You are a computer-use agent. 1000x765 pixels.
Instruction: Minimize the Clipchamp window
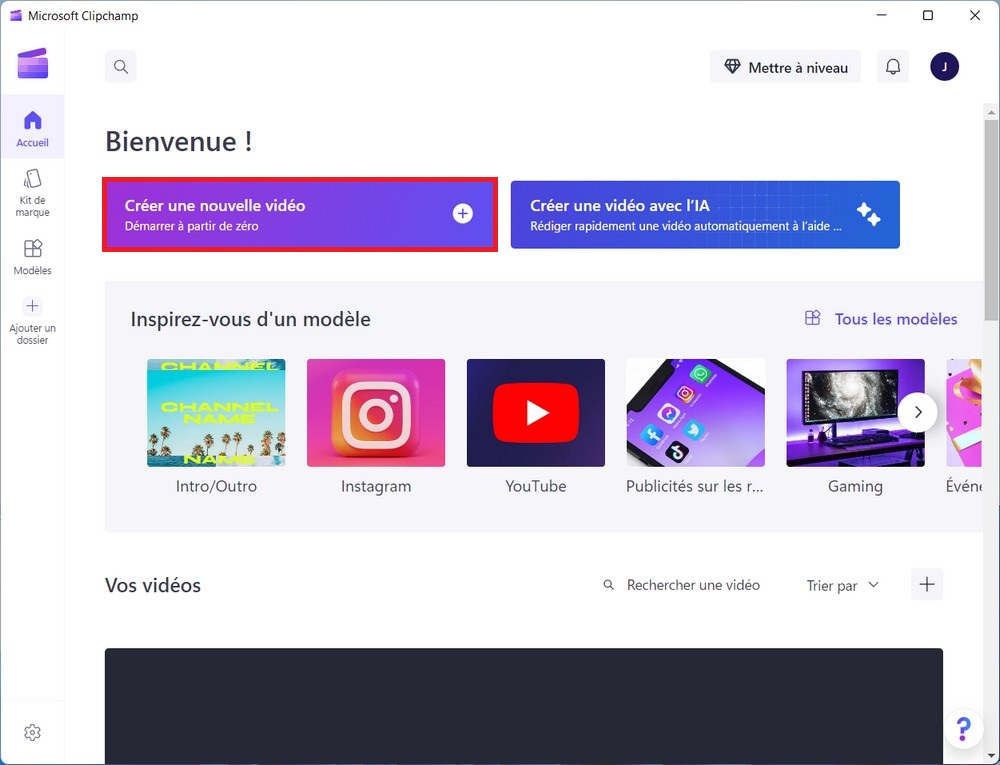881,15
